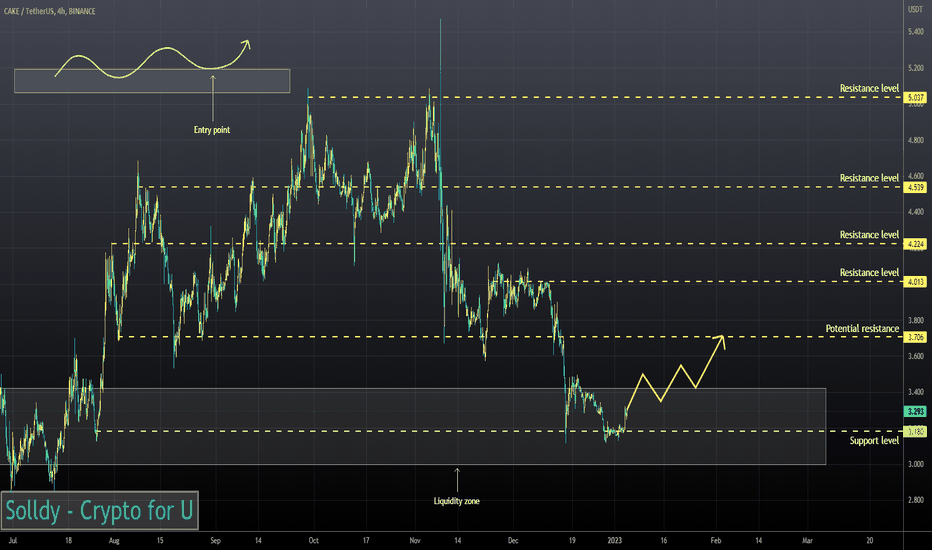Click the 4.400 value on price axis
This screenshot has height=550, width=932.
coord(915,212)
